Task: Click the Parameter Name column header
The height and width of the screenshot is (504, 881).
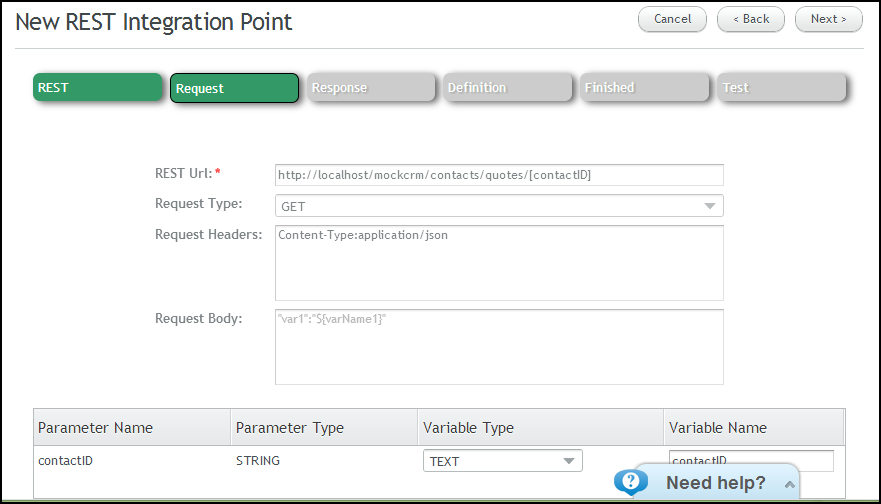Action: click(95, 428)
